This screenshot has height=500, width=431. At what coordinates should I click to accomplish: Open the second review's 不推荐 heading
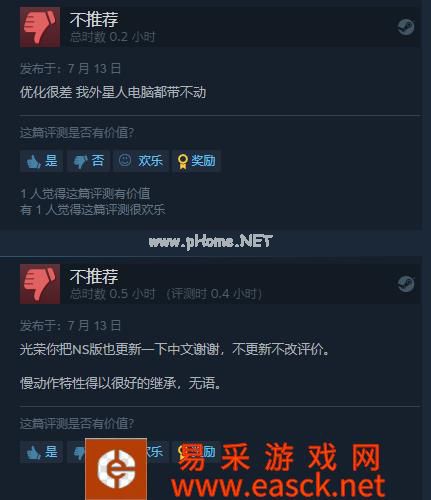(94, 277)
